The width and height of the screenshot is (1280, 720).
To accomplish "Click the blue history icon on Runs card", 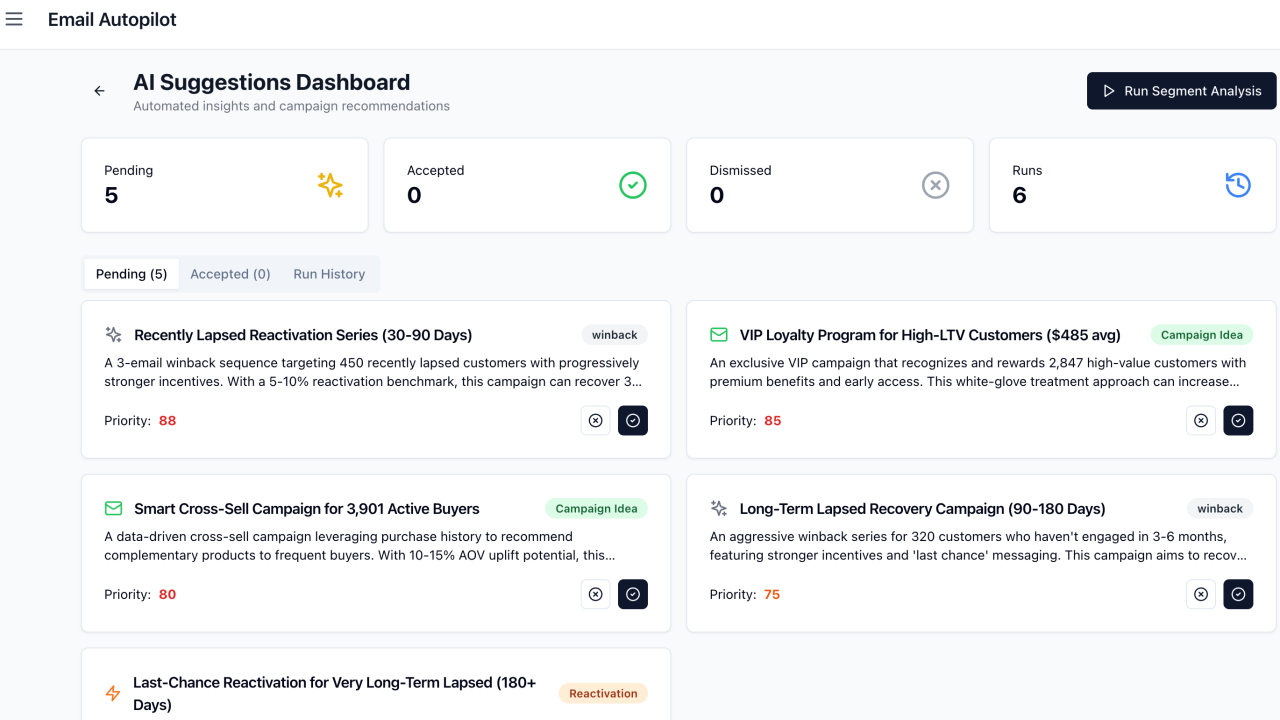I will [1238, 185].
